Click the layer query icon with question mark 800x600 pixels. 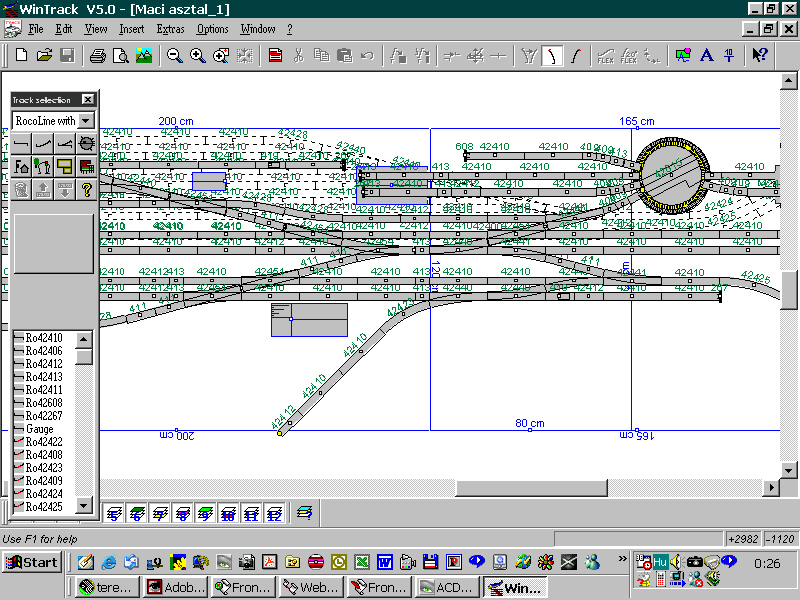tap(305, 513)
